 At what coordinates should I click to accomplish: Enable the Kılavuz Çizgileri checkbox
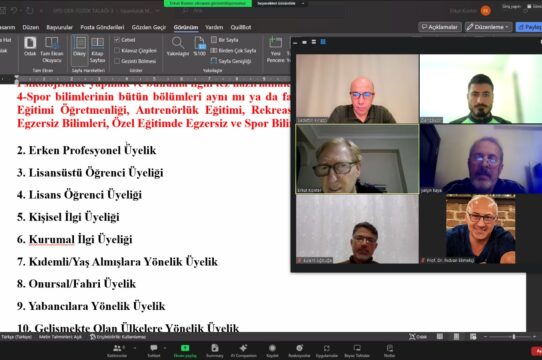coord(117,50)
